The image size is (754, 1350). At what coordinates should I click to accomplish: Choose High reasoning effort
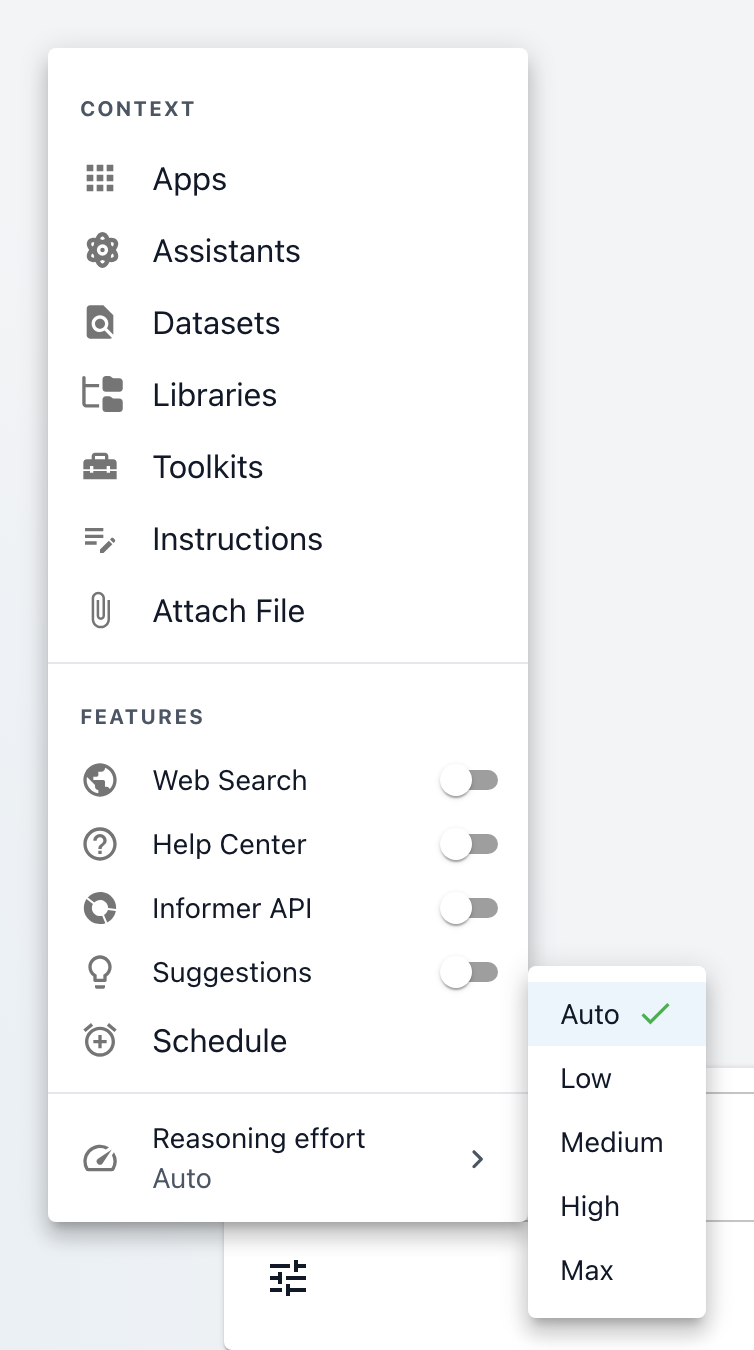pyautogui.click(x=617, y=1206)
